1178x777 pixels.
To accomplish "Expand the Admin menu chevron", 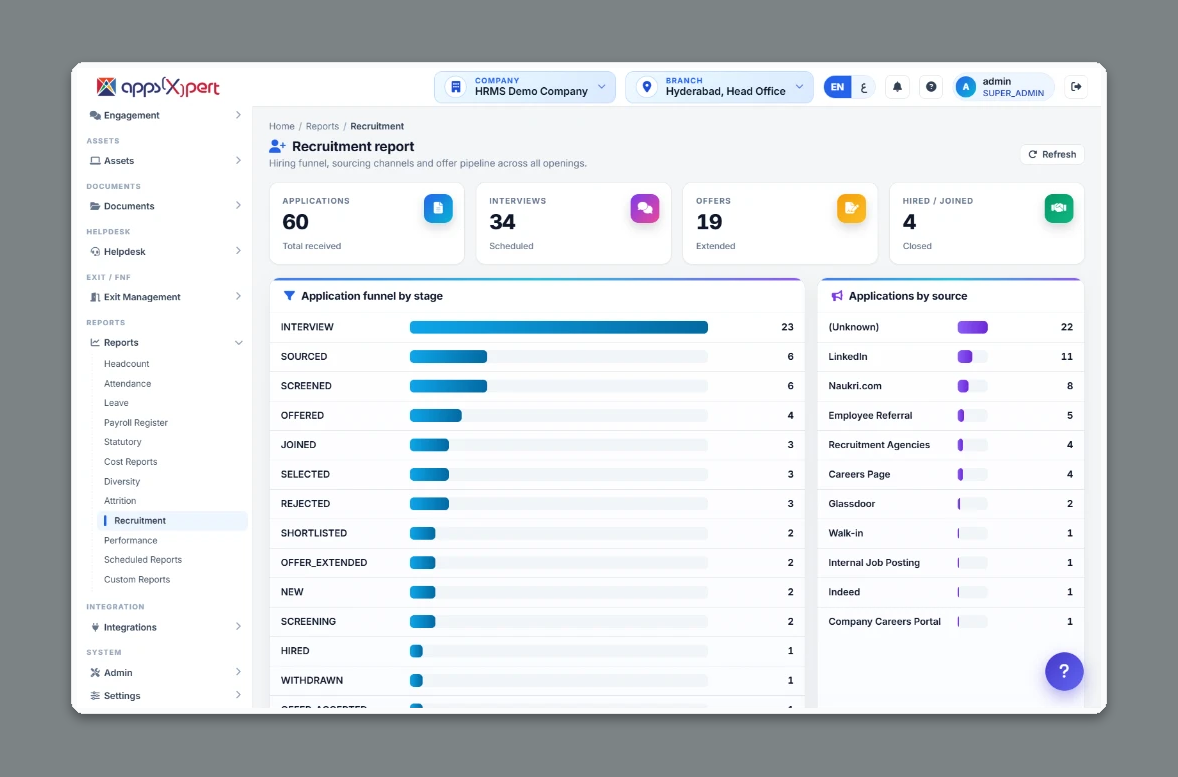I will point(238,673).
